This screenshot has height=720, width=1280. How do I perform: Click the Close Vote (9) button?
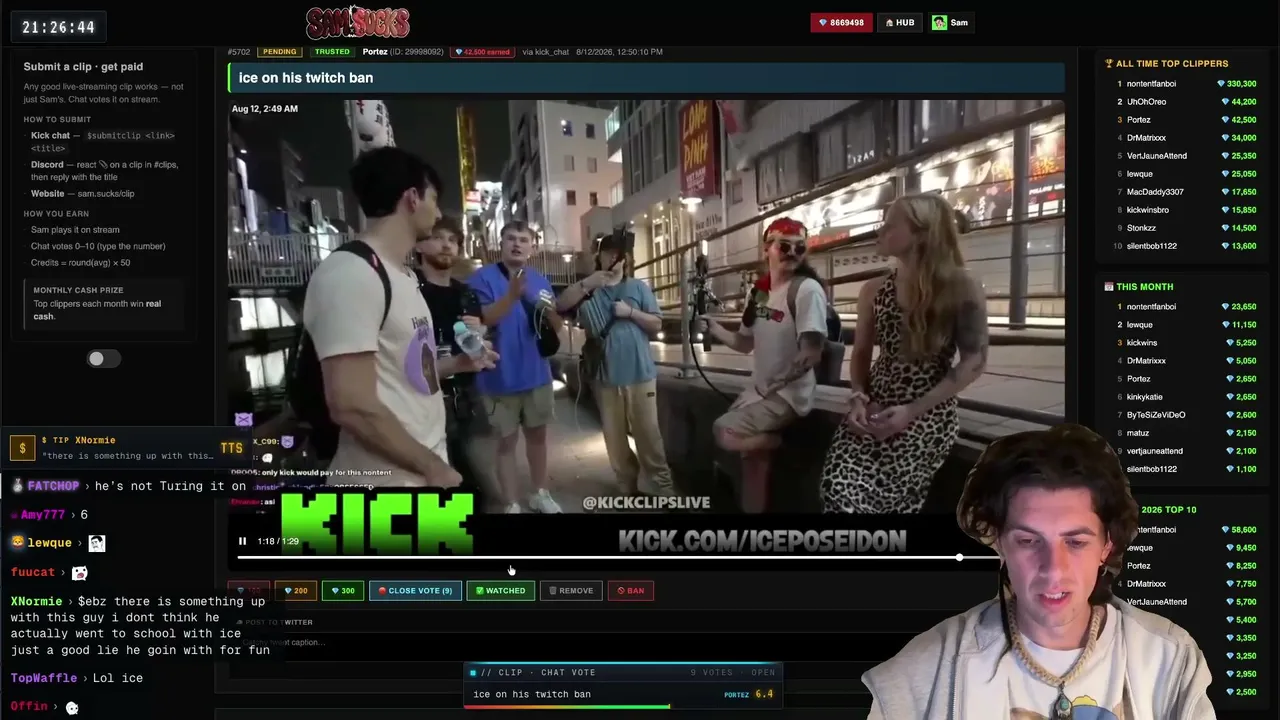(x=415, y=591)
